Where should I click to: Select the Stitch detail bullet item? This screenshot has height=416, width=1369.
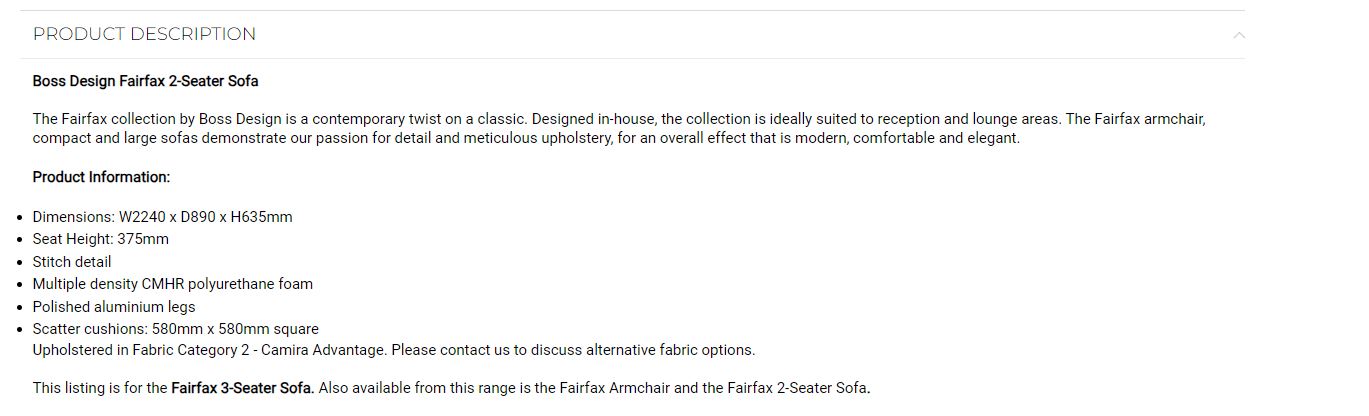point(72,262)
